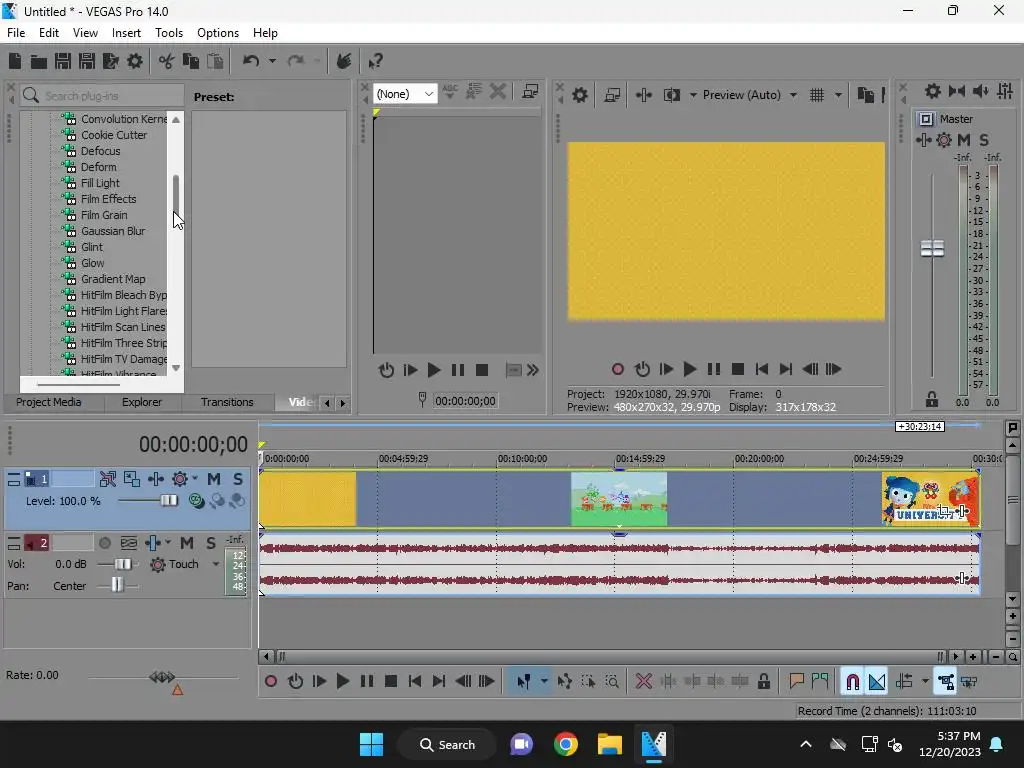The image size is (1024, 768).
Task: Toggle Enable Snapping magnet button
Action: click(x=852, y=682)
